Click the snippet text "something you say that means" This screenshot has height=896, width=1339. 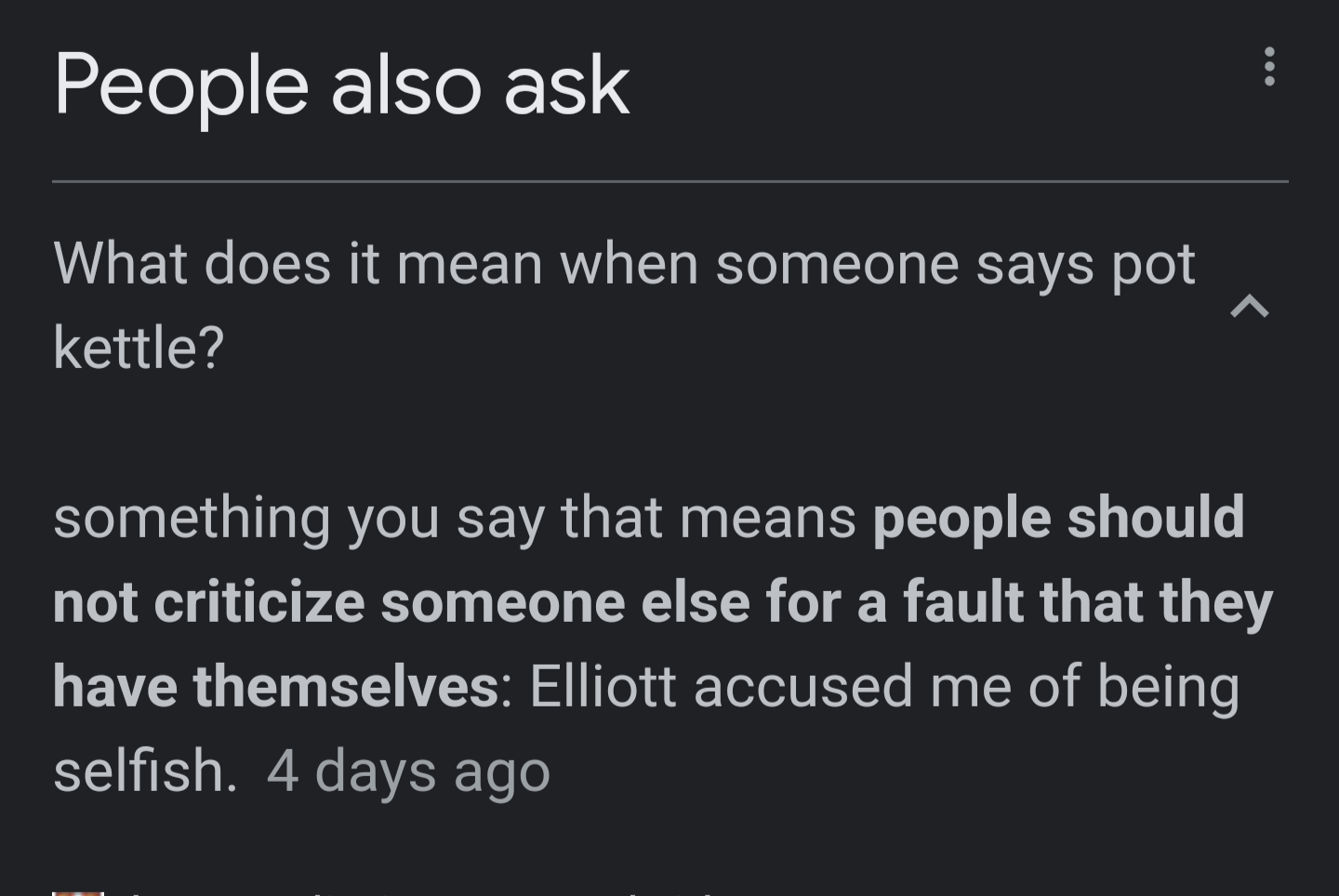[x=454, y=518]
